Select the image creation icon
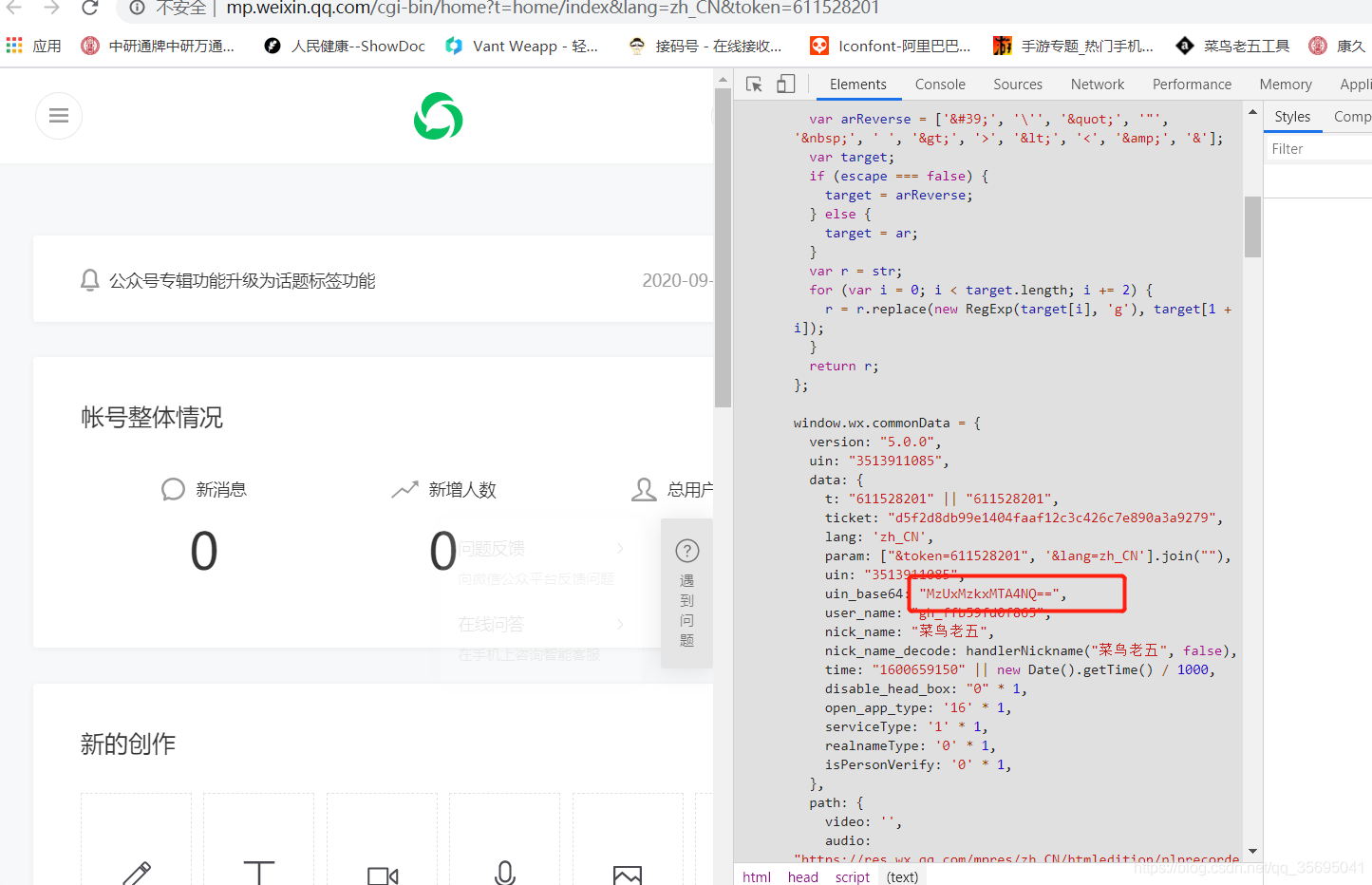The height and width of the screenshot is (885, 1372). [x=628, y=875]
